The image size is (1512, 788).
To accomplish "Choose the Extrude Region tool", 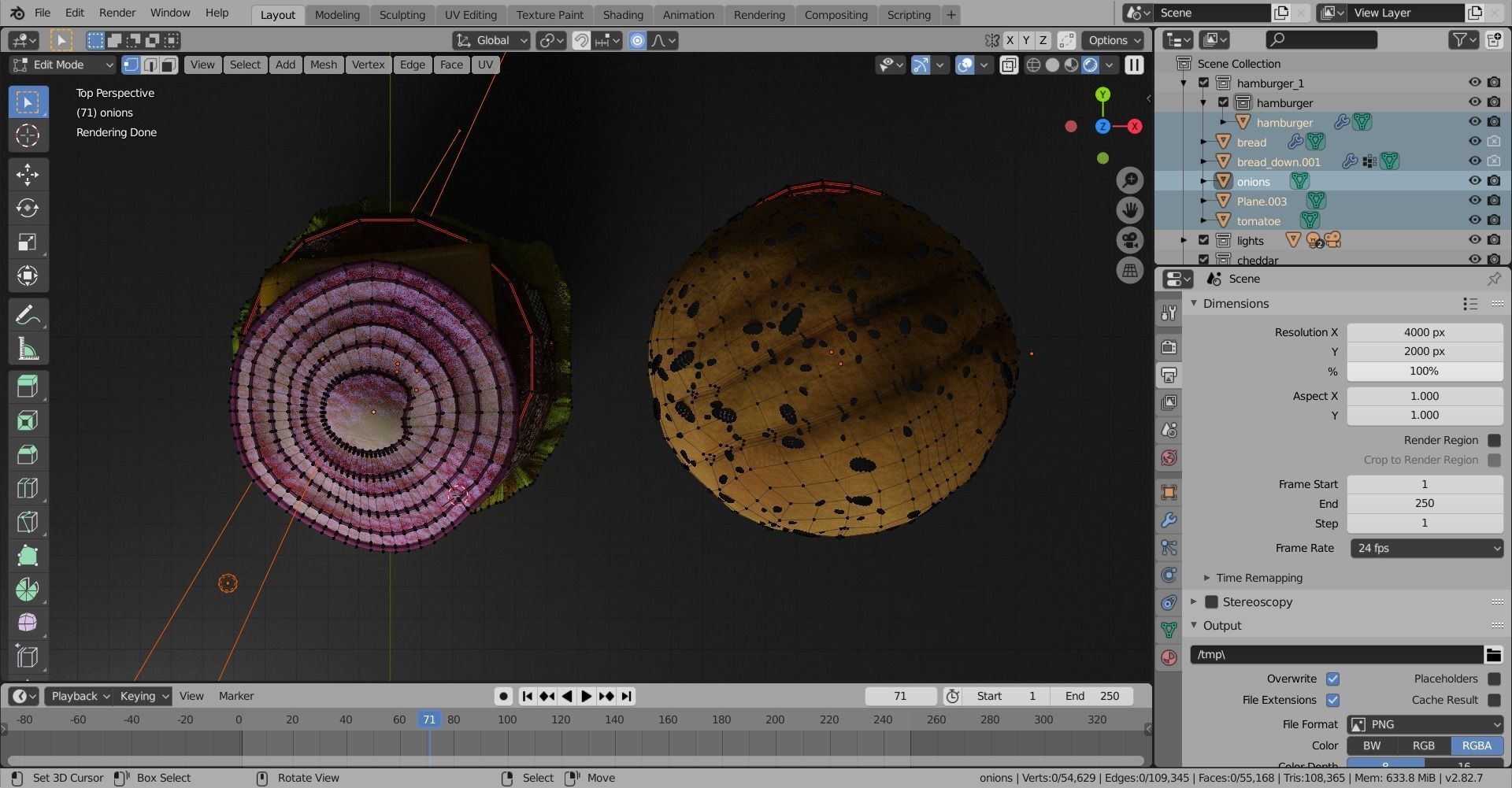I will [28, 387].
